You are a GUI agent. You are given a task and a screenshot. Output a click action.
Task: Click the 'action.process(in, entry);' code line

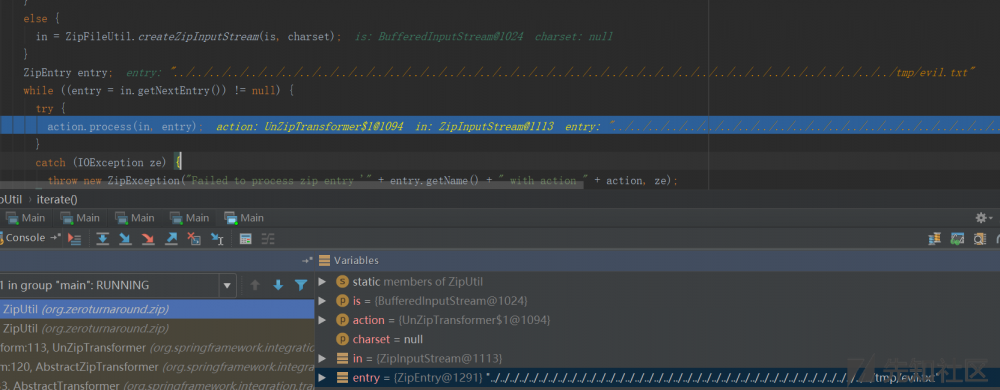point(125,127)
